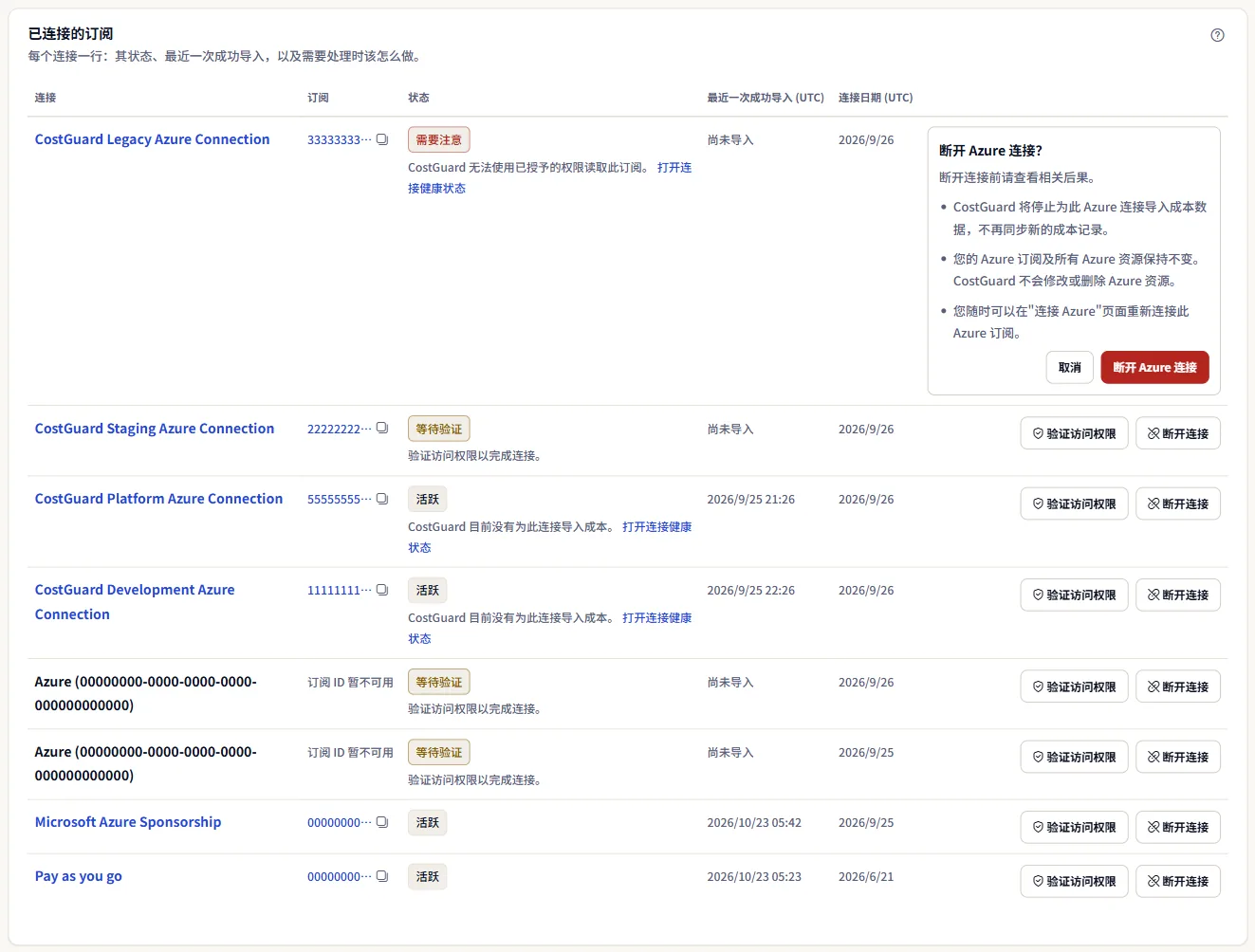Viewport: 1255px width, 952px height.
Task: Copy subscription ID 11111111 with the copy icon
Action: (382, 590)
